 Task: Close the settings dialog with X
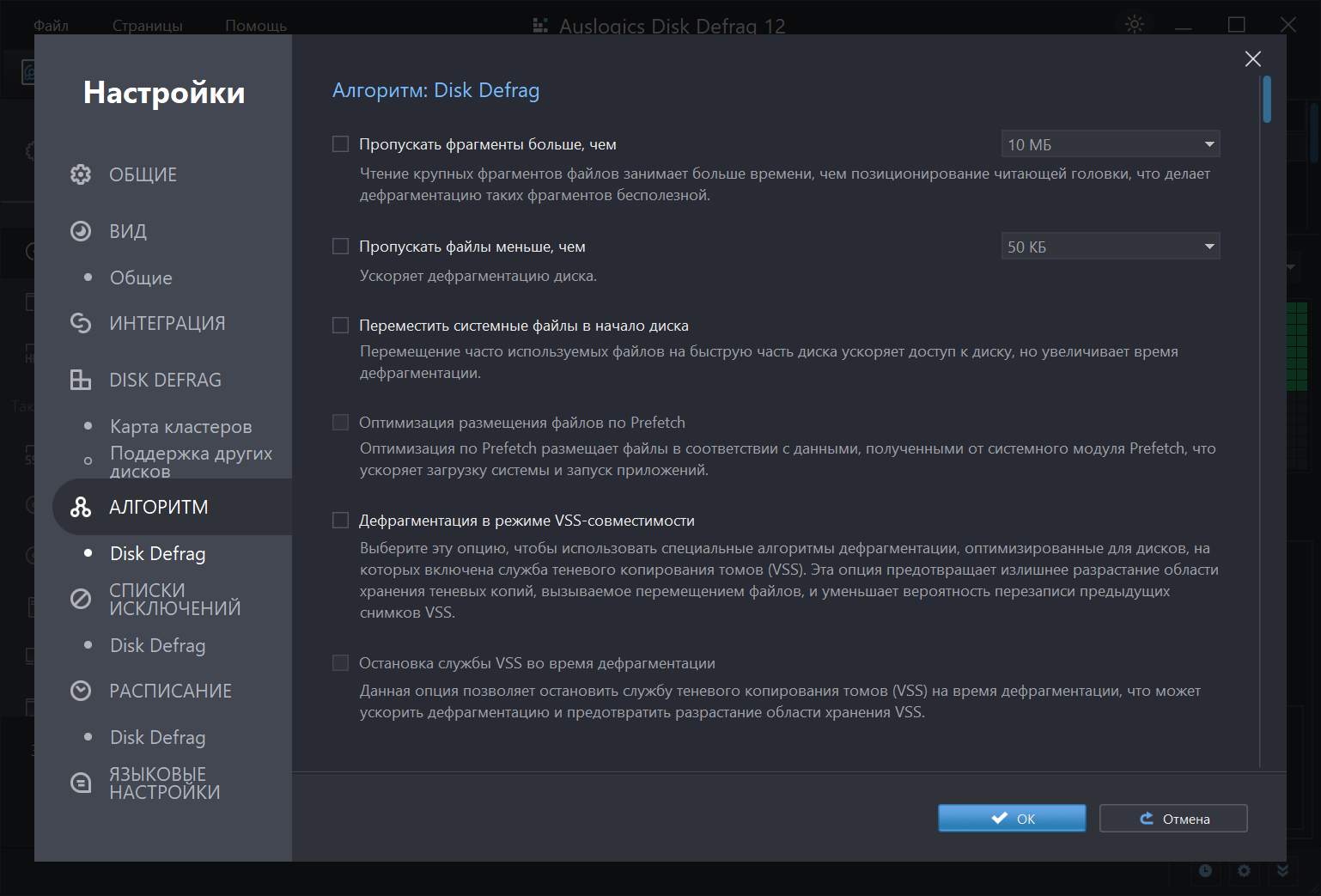click(1252, 58)
